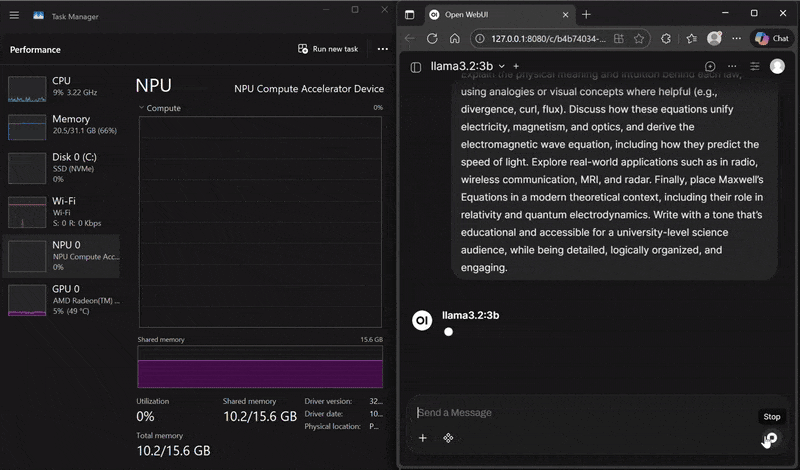Click Run new task
This screenshot has width=800, height=470.
(328, 49)
